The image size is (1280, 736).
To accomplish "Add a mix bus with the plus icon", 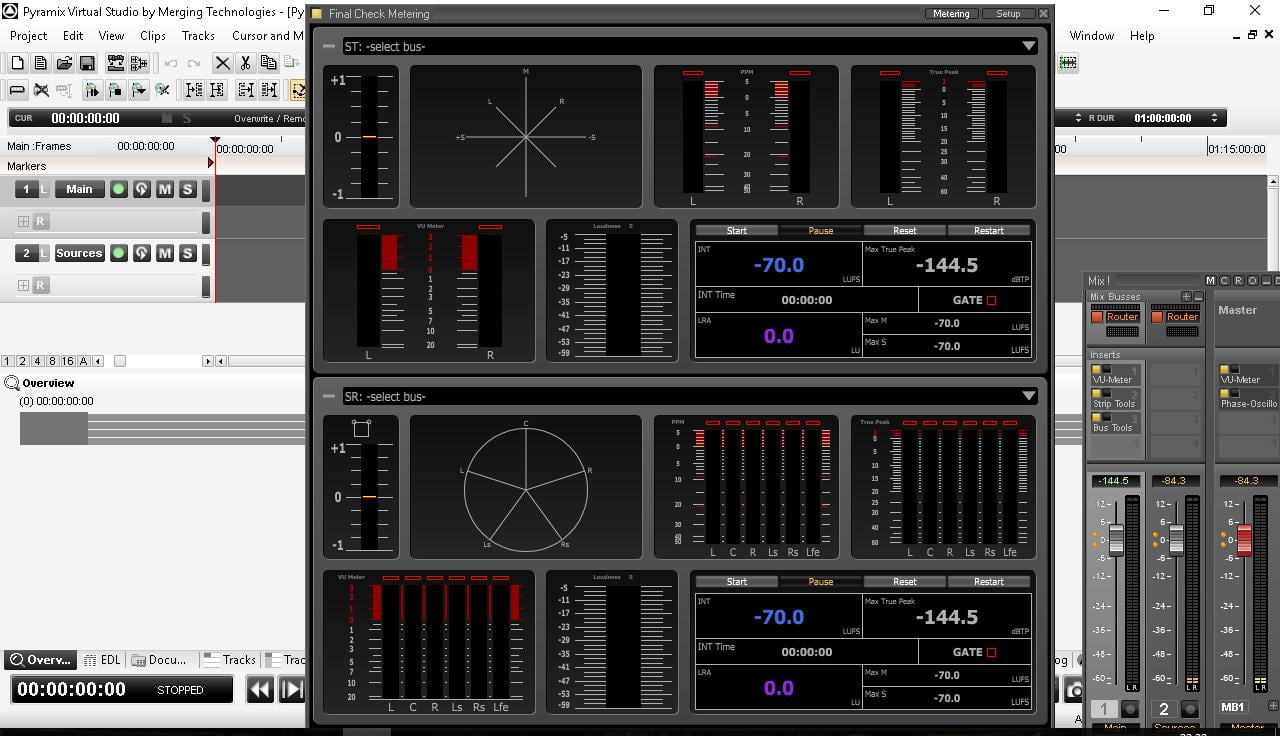I will pos(1186,297).
